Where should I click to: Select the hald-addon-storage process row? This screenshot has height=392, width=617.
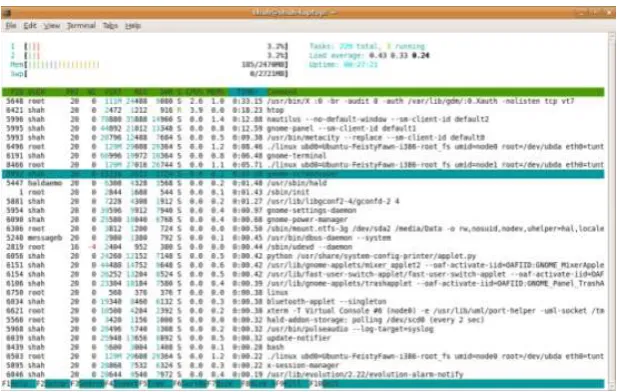[x=303, y=320]
